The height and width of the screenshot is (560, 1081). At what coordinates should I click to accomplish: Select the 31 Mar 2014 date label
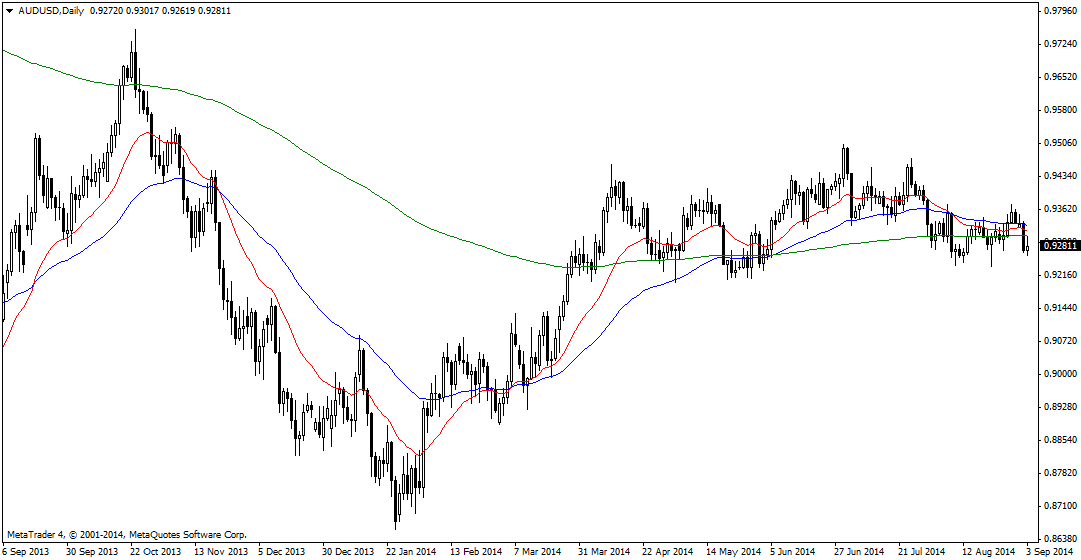pos(605,551)
